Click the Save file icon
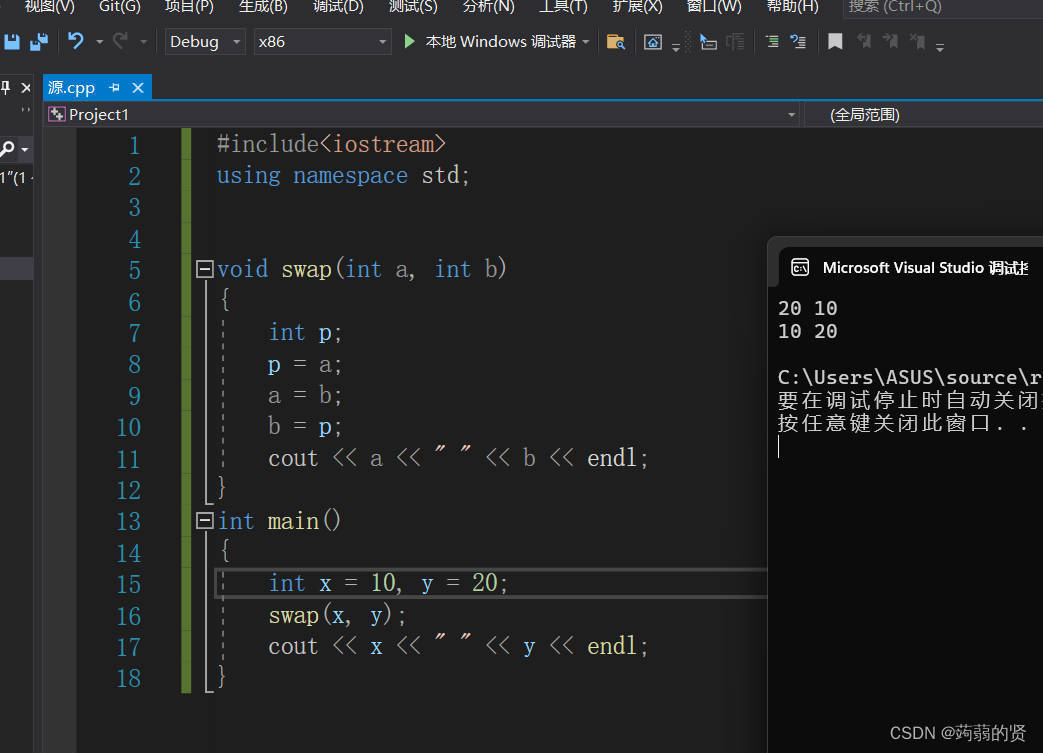1043x753 pixels. click(11, 42)
